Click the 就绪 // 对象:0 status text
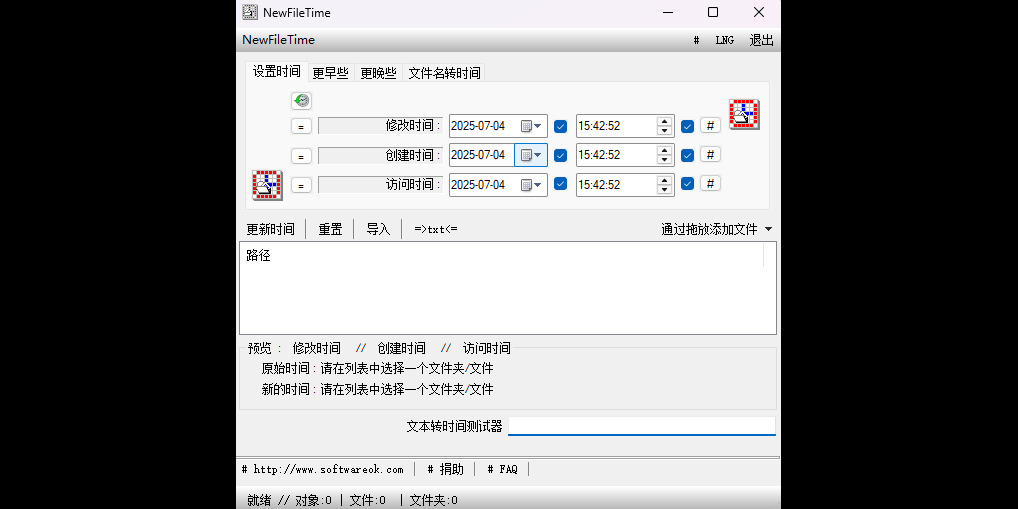Viewport: 1018px width, 509px height. click(290, 500)
